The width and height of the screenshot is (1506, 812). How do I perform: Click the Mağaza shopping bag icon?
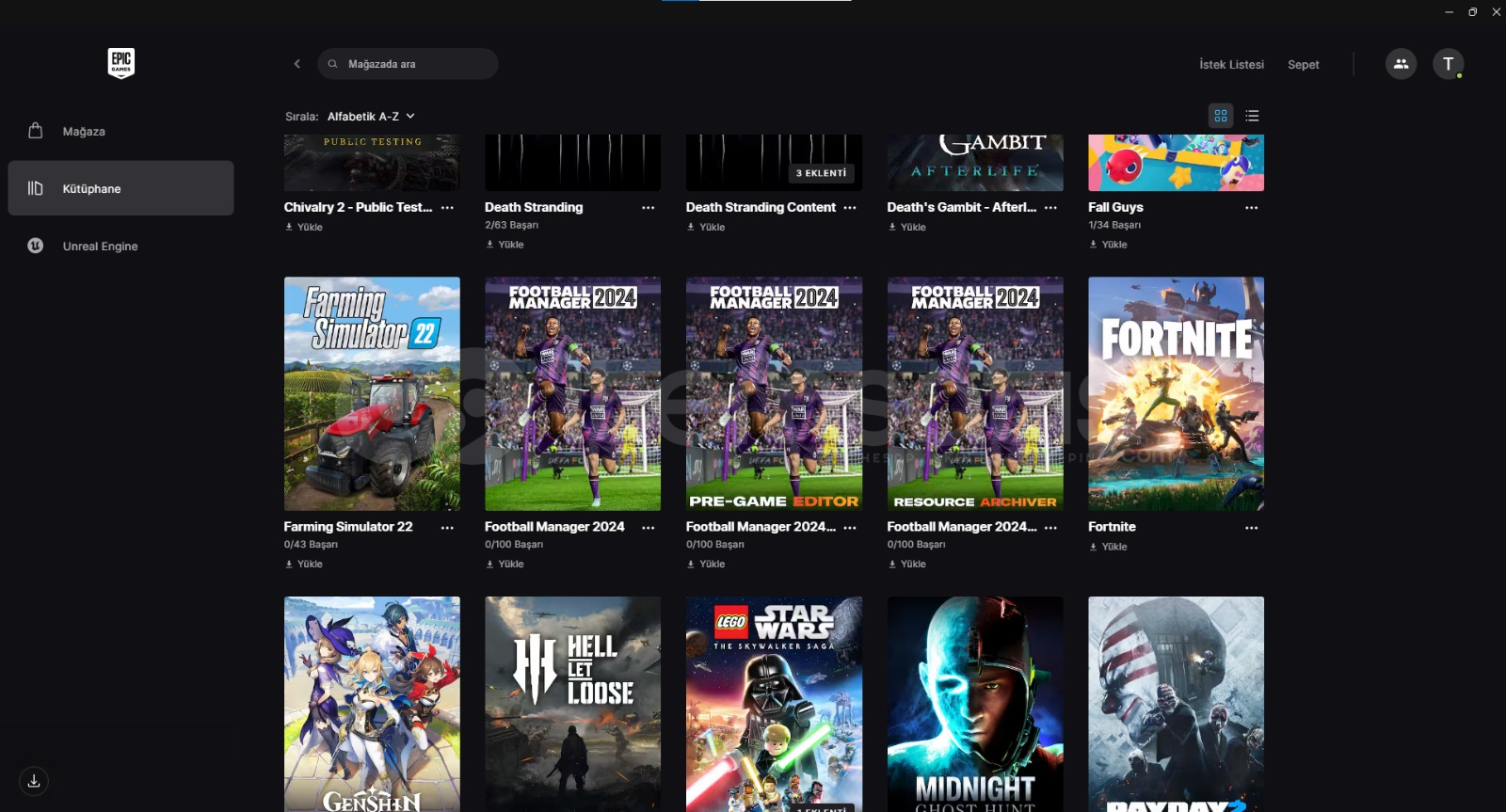[36, 131]
